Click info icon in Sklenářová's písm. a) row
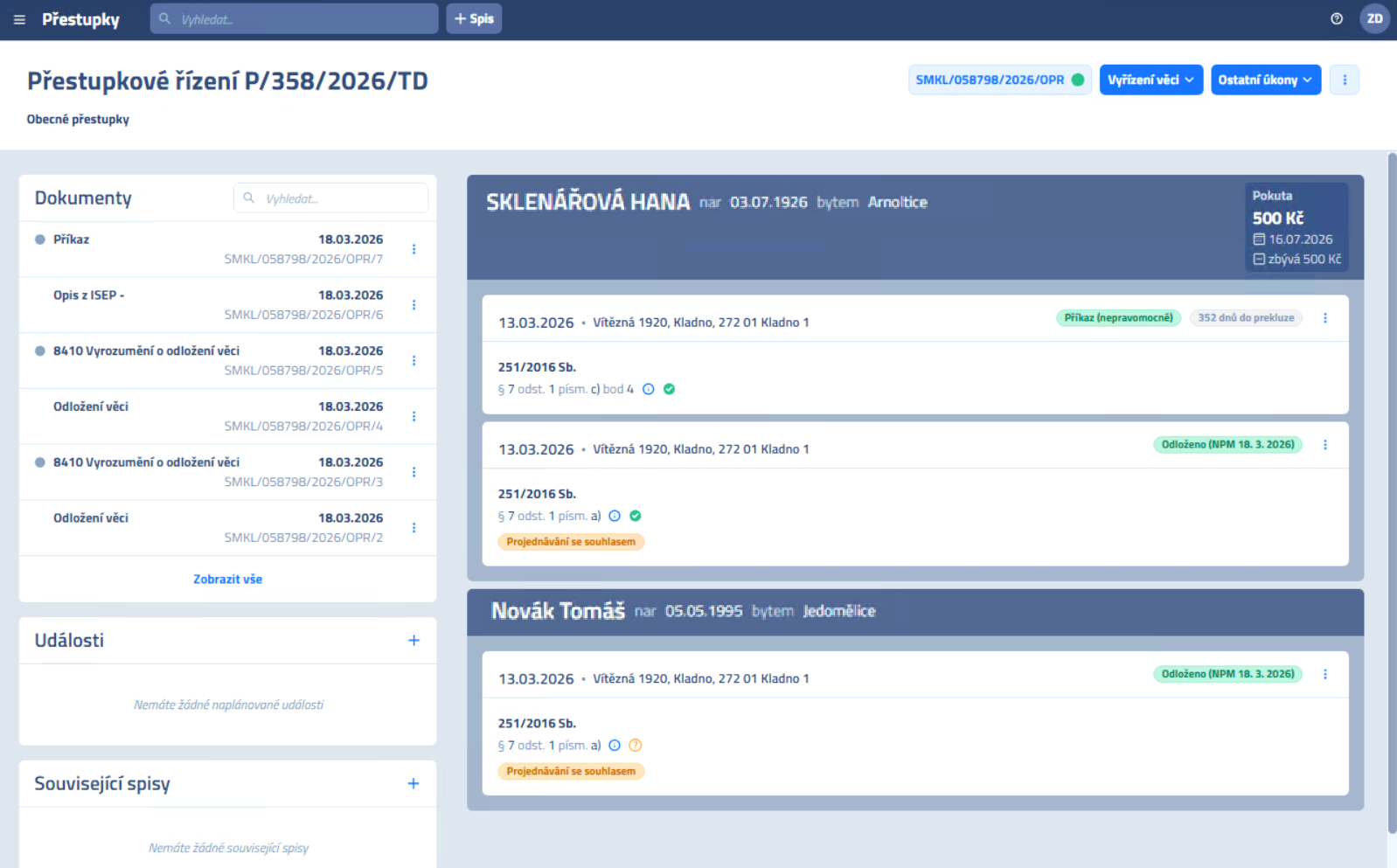Screen dimensions: 1397x868 click(615, 516)
